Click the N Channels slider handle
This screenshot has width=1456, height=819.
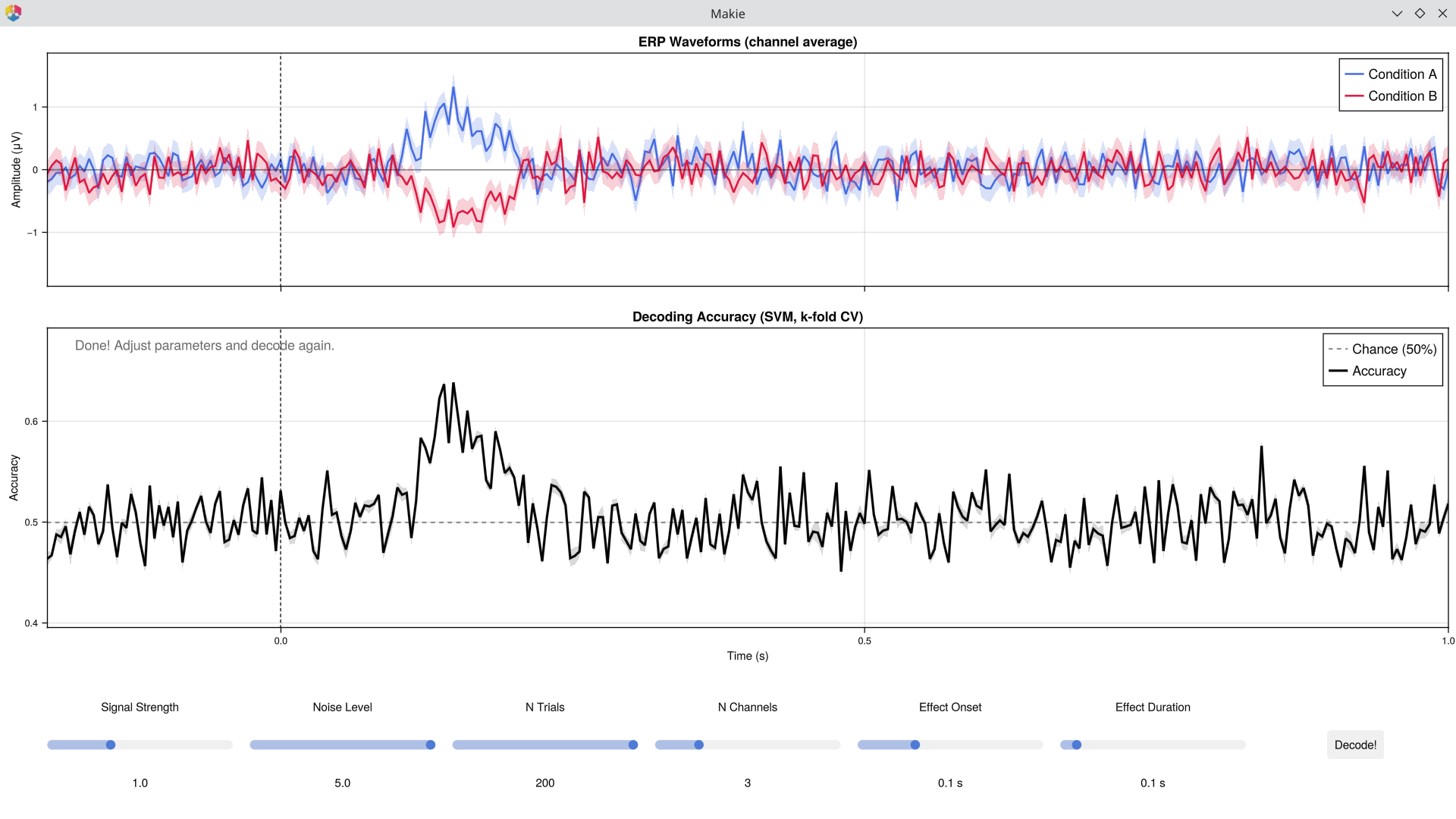click(698, 745)
